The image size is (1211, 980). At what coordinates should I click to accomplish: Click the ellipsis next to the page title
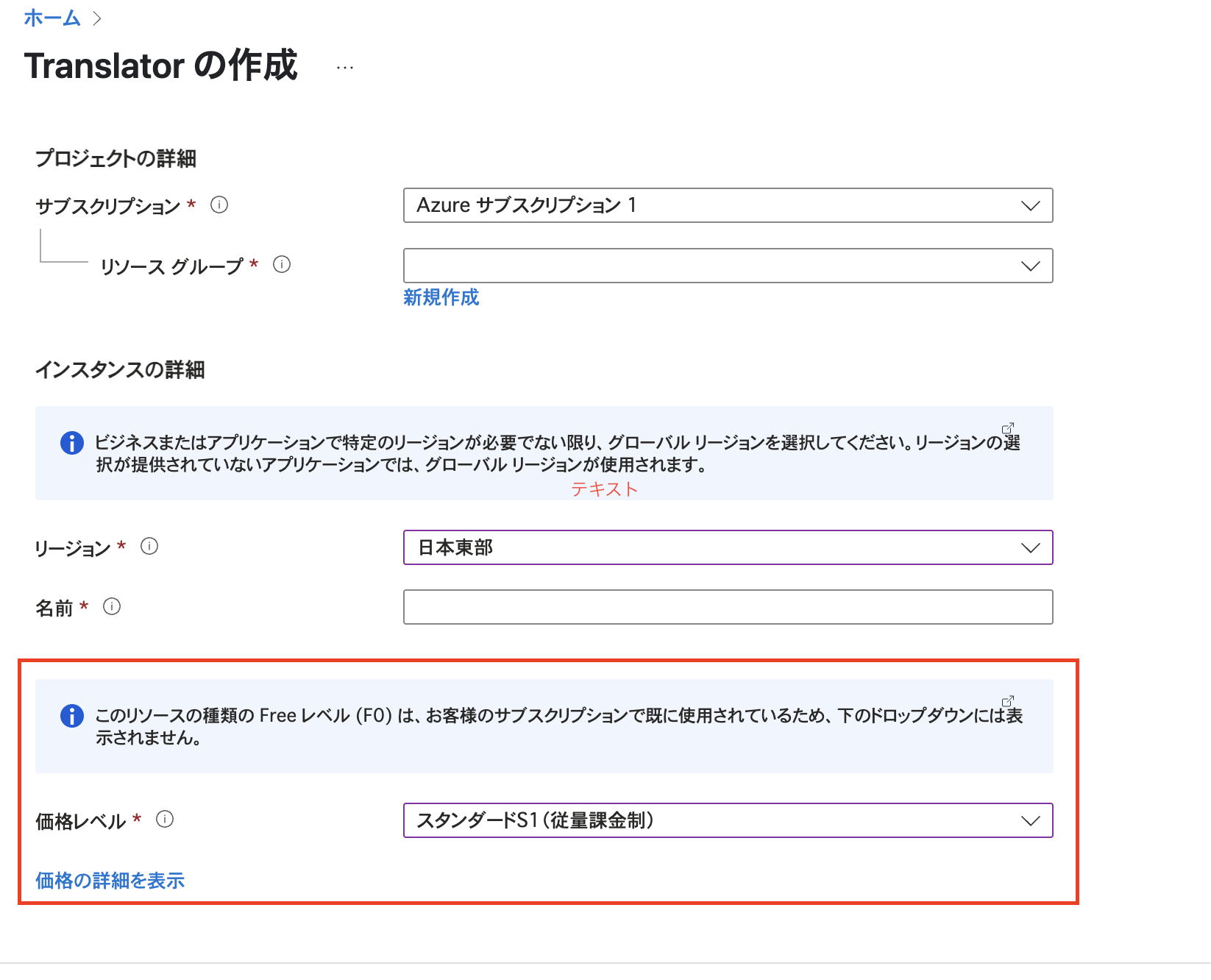coord(344,67)
